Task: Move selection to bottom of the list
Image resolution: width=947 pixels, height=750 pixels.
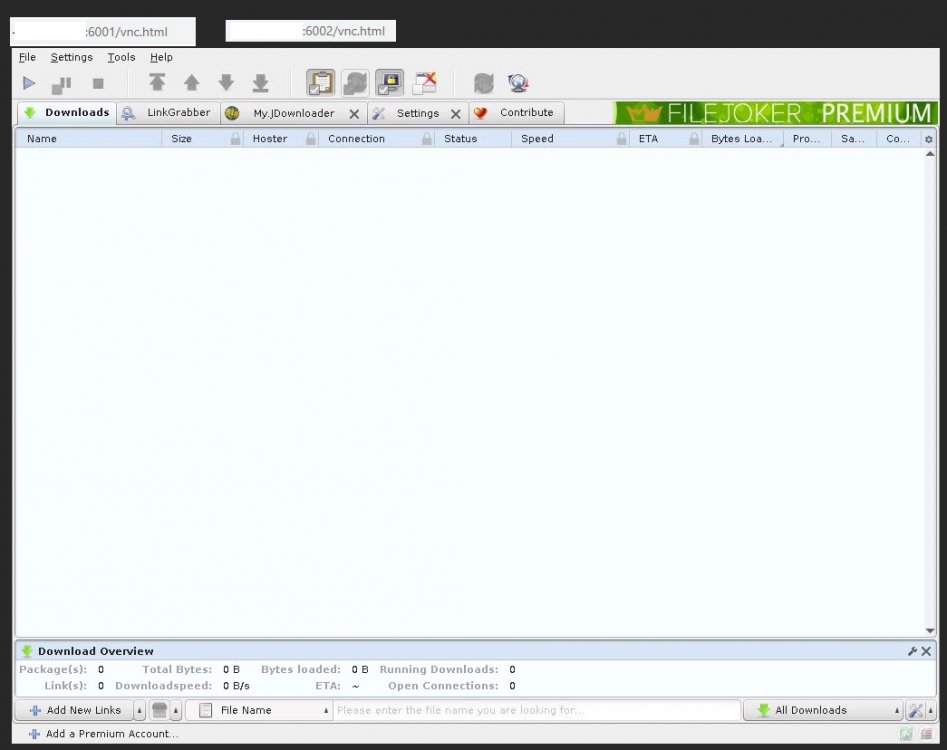Action: (x=260, y=83)
